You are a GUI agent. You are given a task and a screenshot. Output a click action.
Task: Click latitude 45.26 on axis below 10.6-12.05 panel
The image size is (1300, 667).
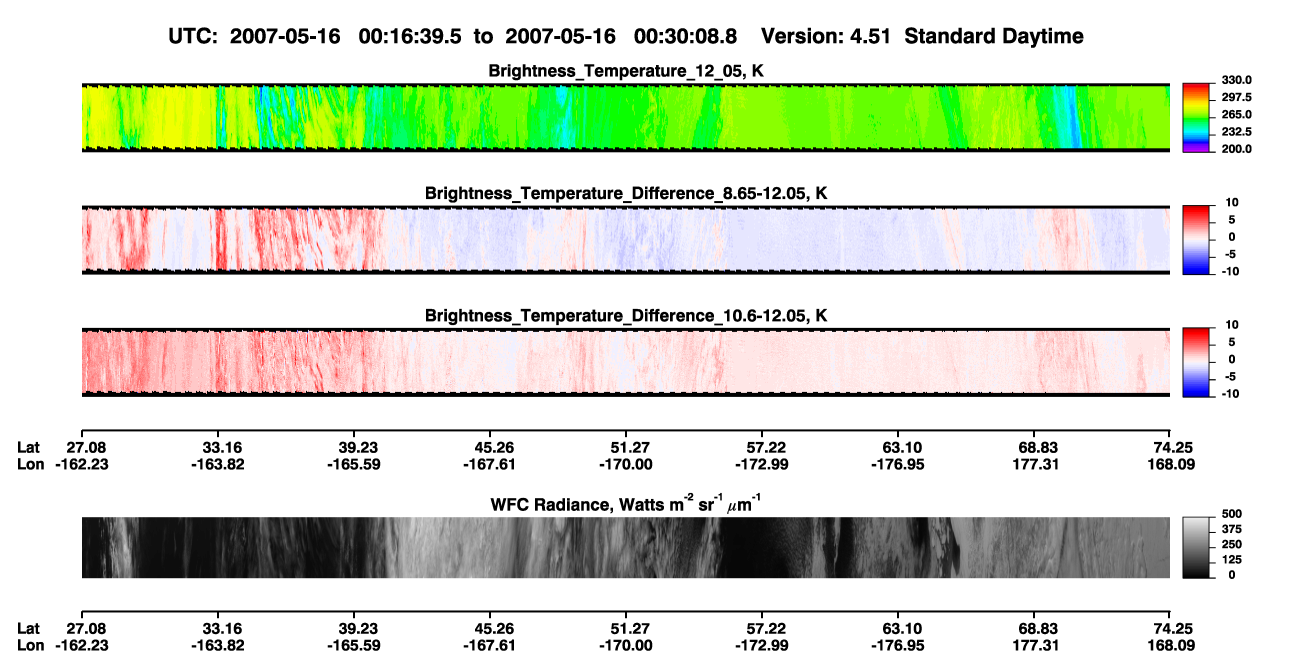(x=494, y=447)
